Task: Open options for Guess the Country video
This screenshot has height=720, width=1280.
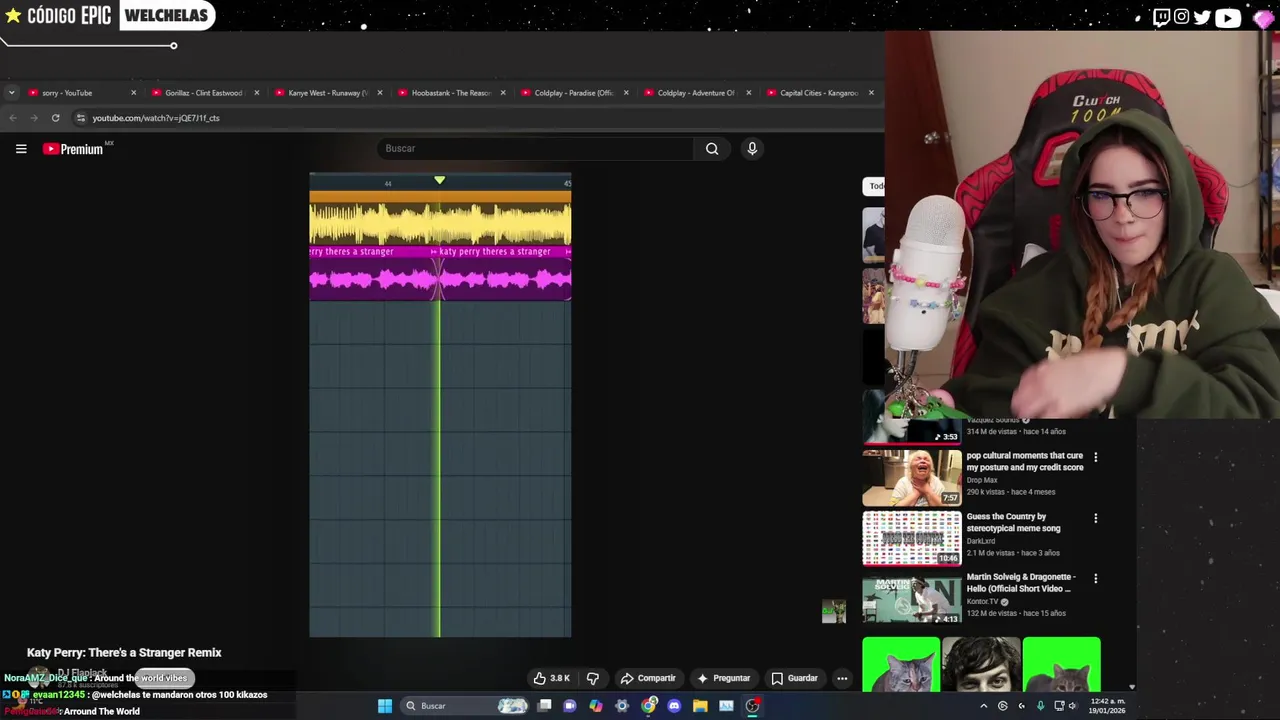Action: coord(1095,518)
